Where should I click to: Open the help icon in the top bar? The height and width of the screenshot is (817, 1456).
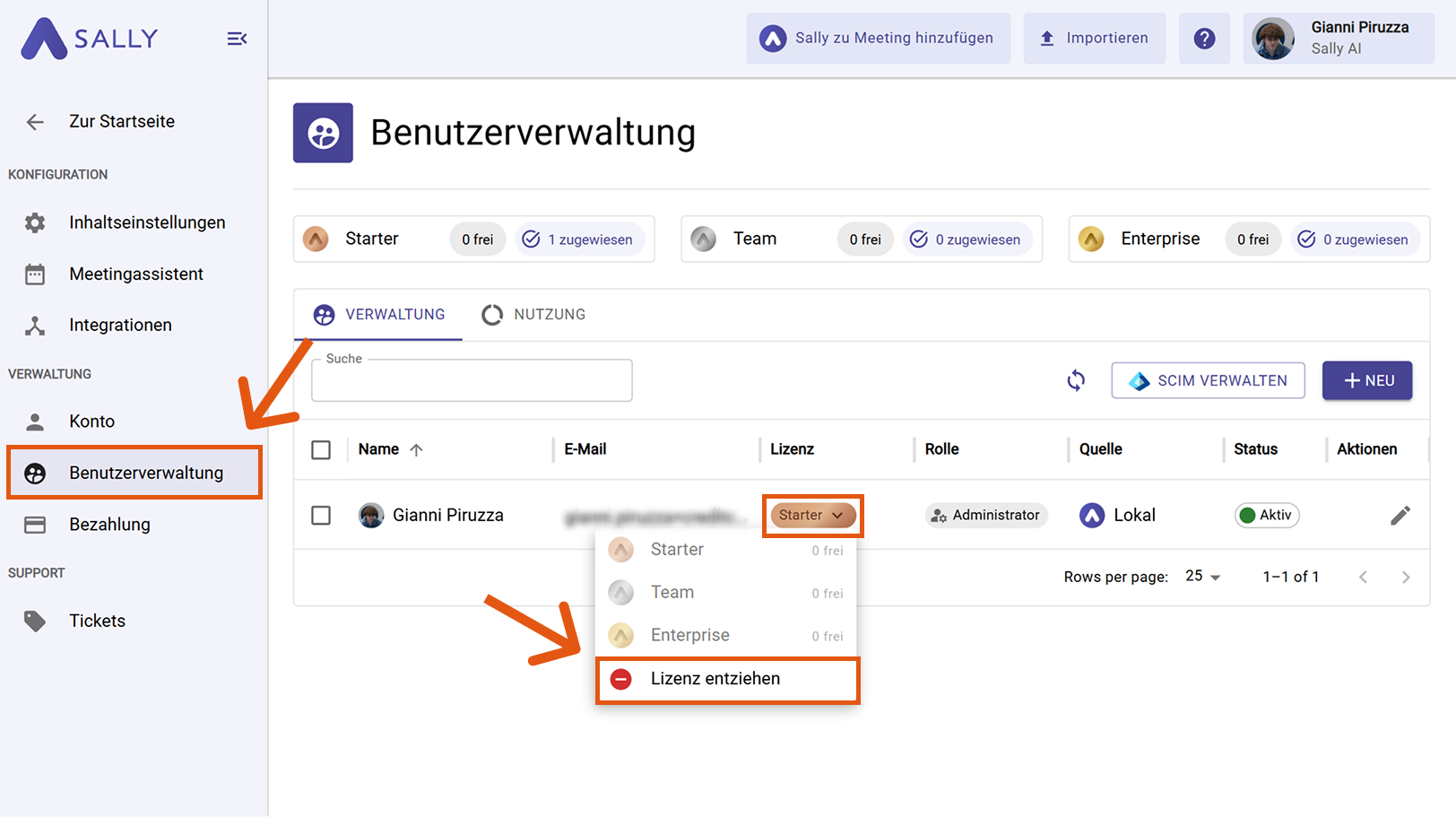click(x=1204, y=39)
